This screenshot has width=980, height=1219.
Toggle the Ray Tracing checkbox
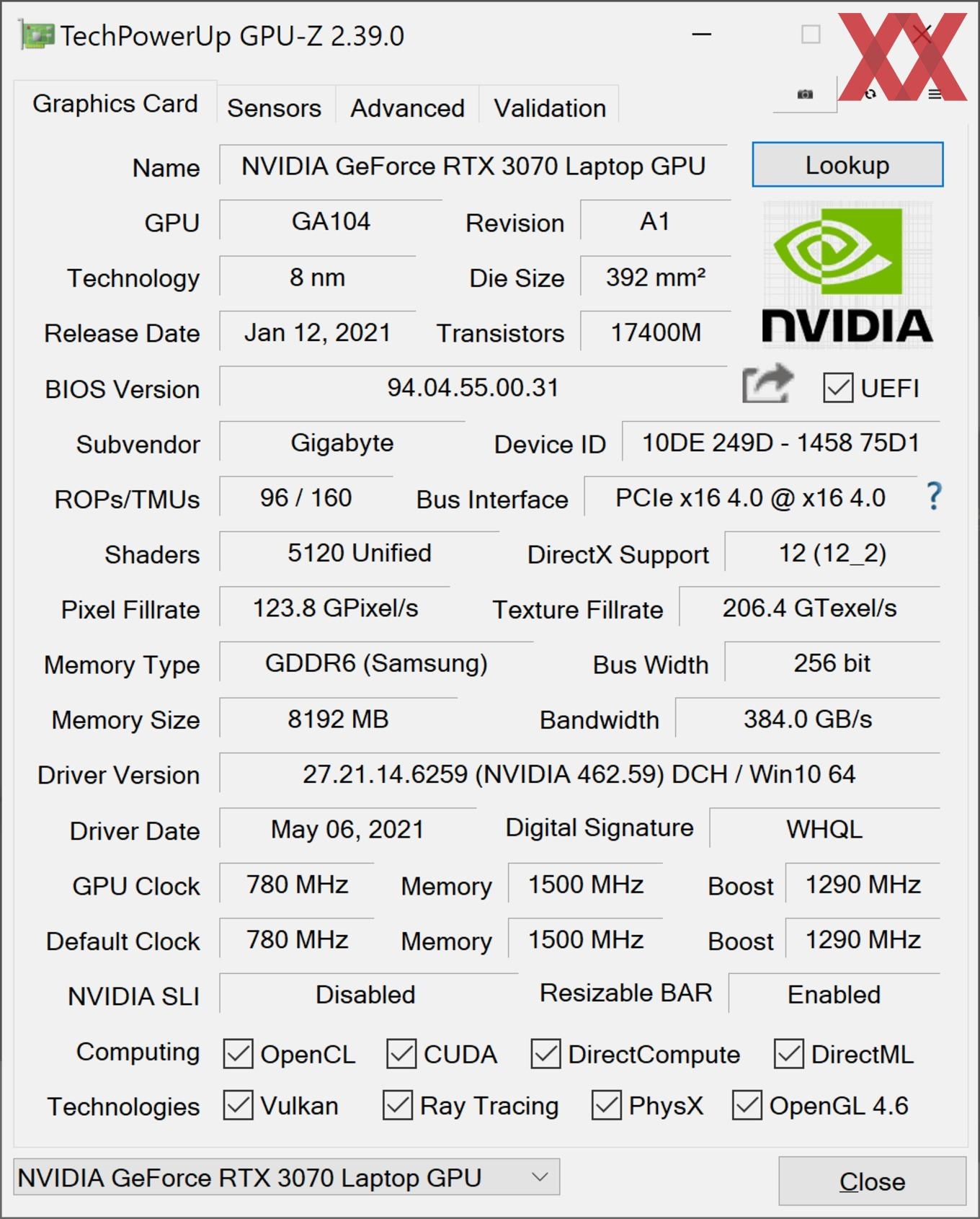398,1105
